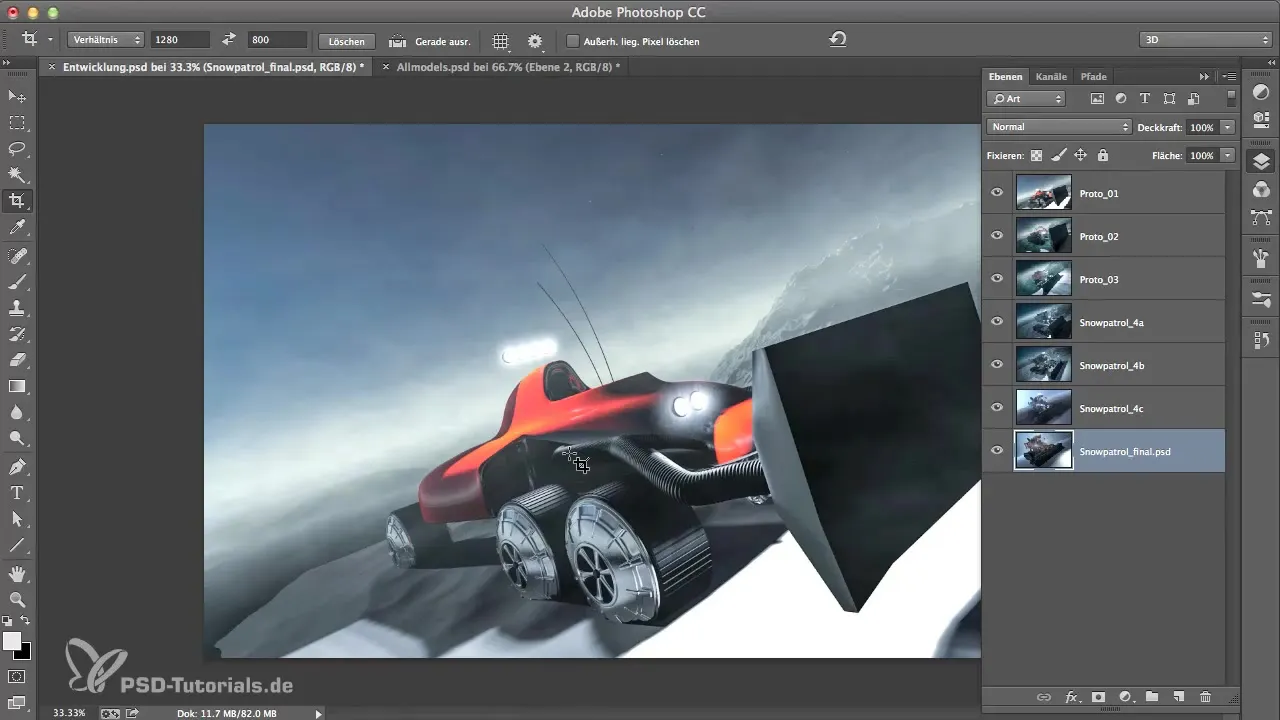Screen dimensions: 1280x720
Task: Open crop overlay grid options
Action: (x=501, y=41)
